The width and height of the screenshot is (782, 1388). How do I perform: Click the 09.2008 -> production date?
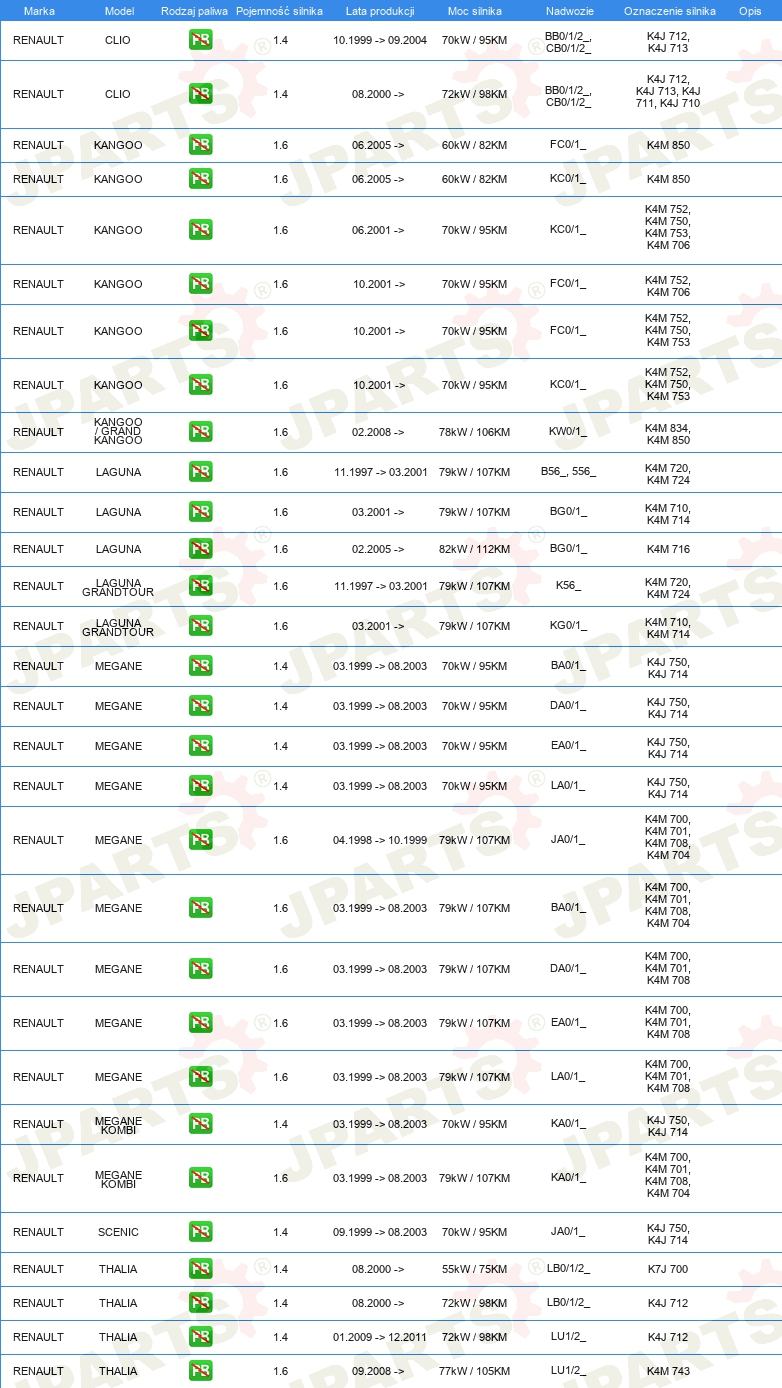coord(378,1371)
